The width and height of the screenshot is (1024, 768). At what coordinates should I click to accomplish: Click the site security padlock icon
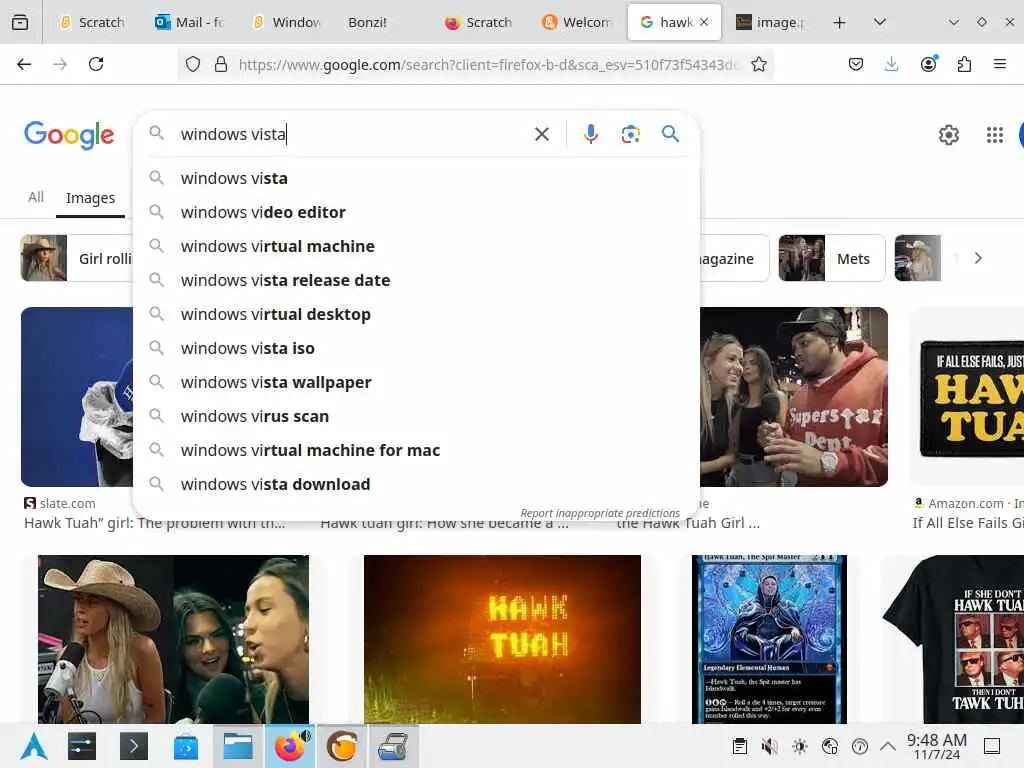pos(221,64)
